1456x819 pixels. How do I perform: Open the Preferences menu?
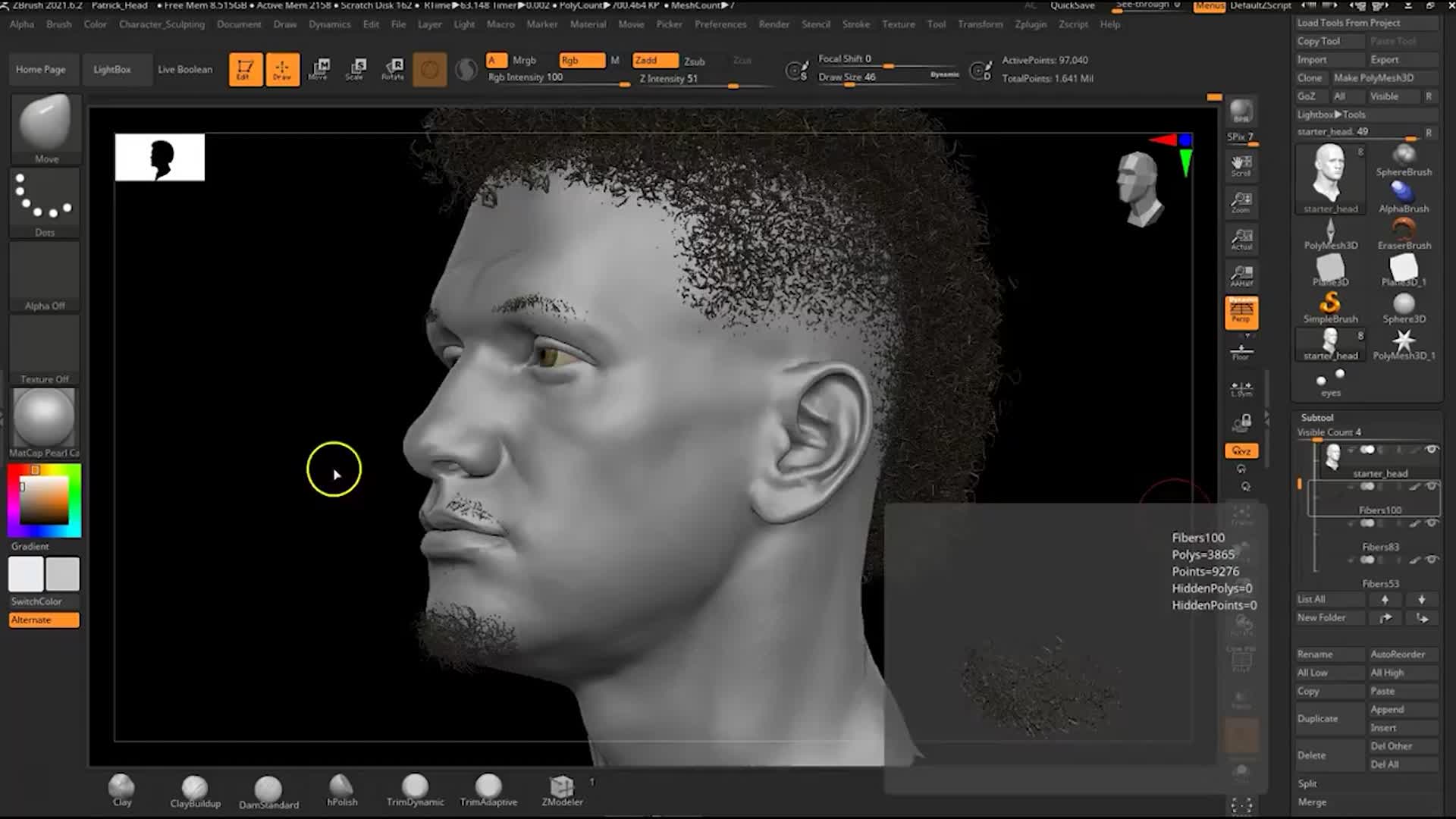(x=720, y=24)
